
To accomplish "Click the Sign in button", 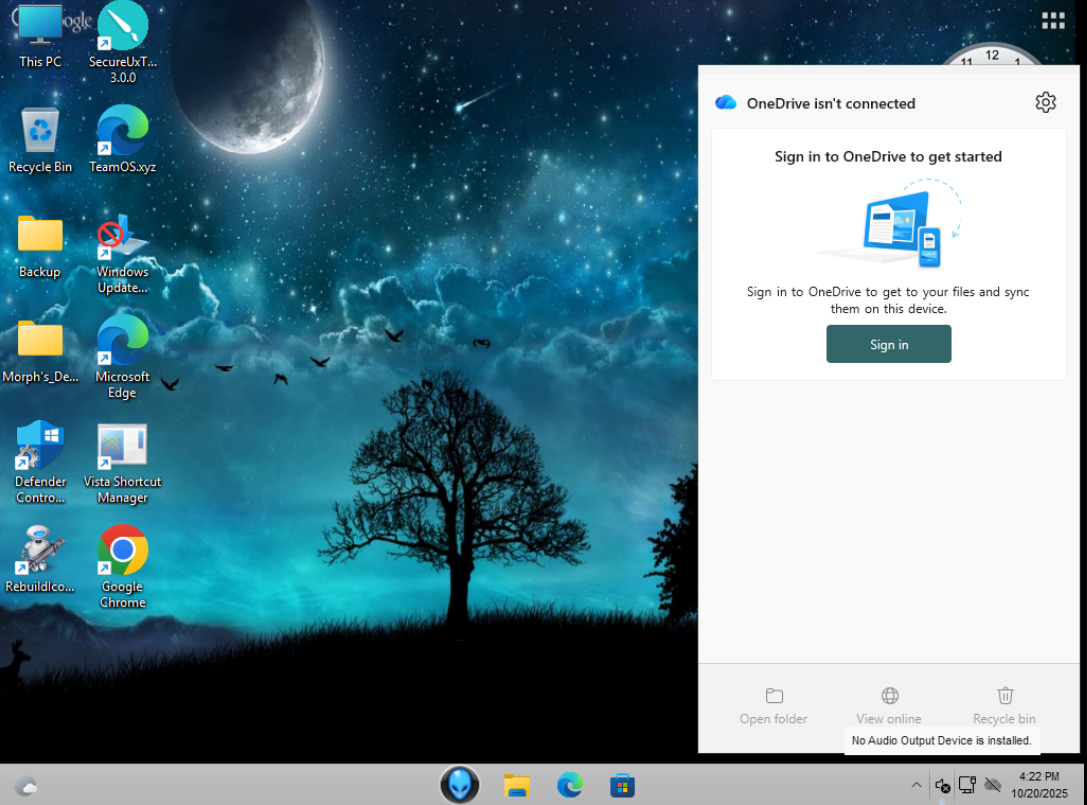I will tap(888, 344).
